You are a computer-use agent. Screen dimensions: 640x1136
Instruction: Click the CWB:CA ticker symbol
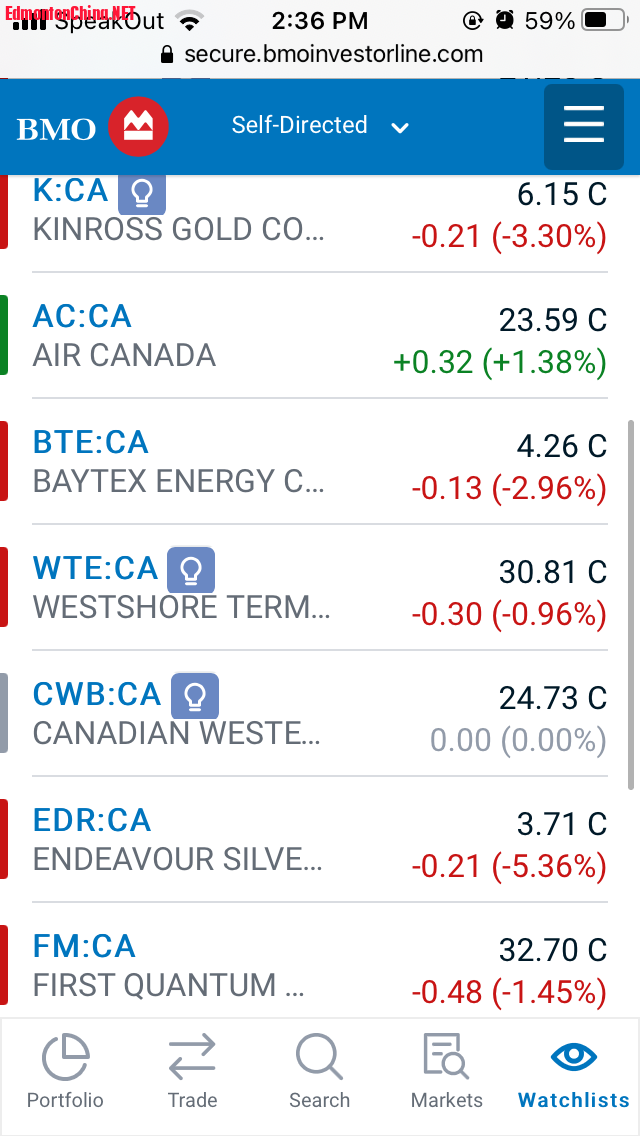pyautogui.click(x=97, y=695)
